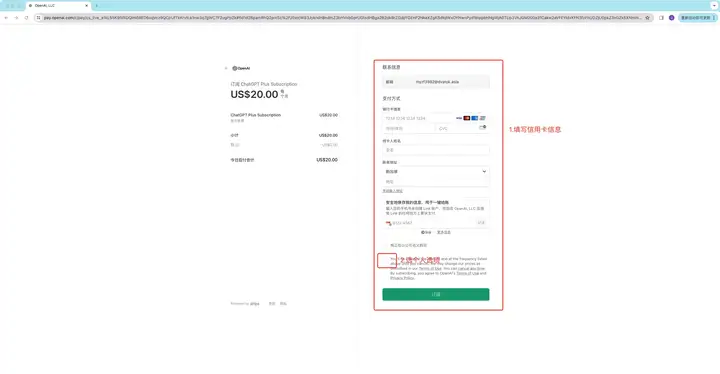Click the total due today US$20.00 amount

327,160
